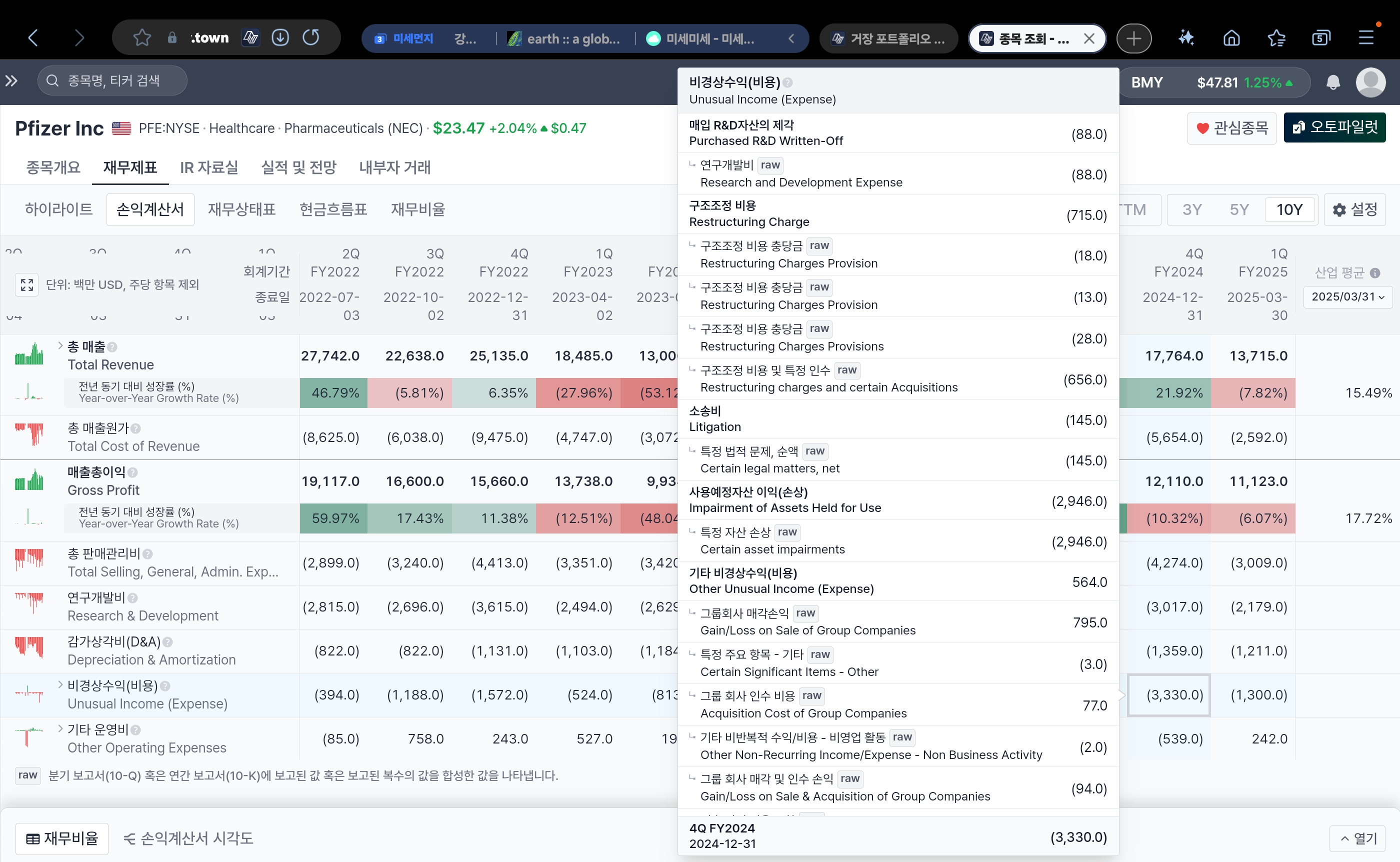Viewport: 1400px width, 862px height.
Task: Open the tab count overview icon
Action: [x=1321, y=38]
